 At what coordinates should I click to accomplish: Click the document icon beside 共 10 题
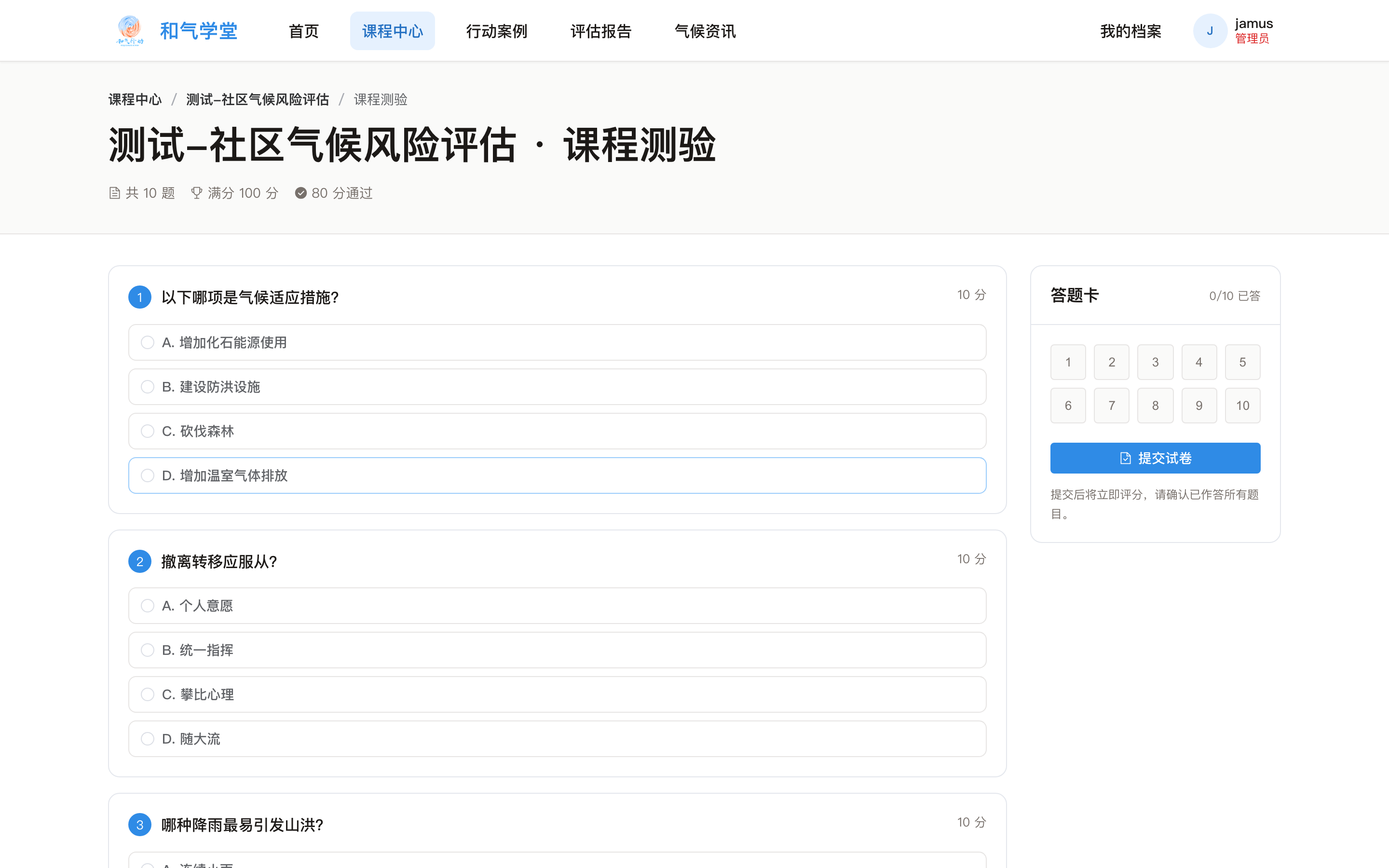pyautogui.click(x=115, y=193)
